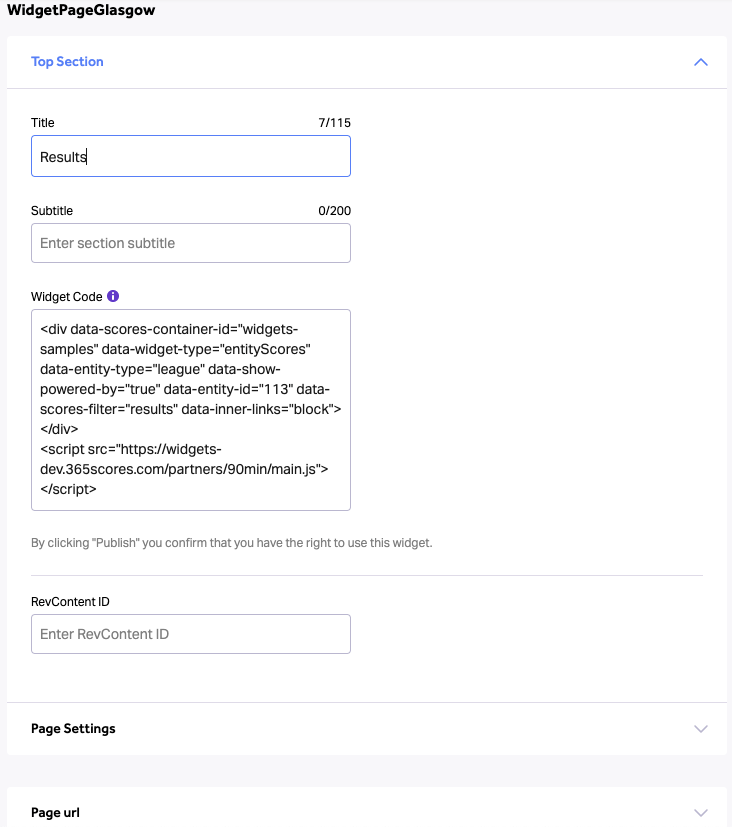Expand the Page url chevron
Screen dimensions: 732x827
pos(701,813)
